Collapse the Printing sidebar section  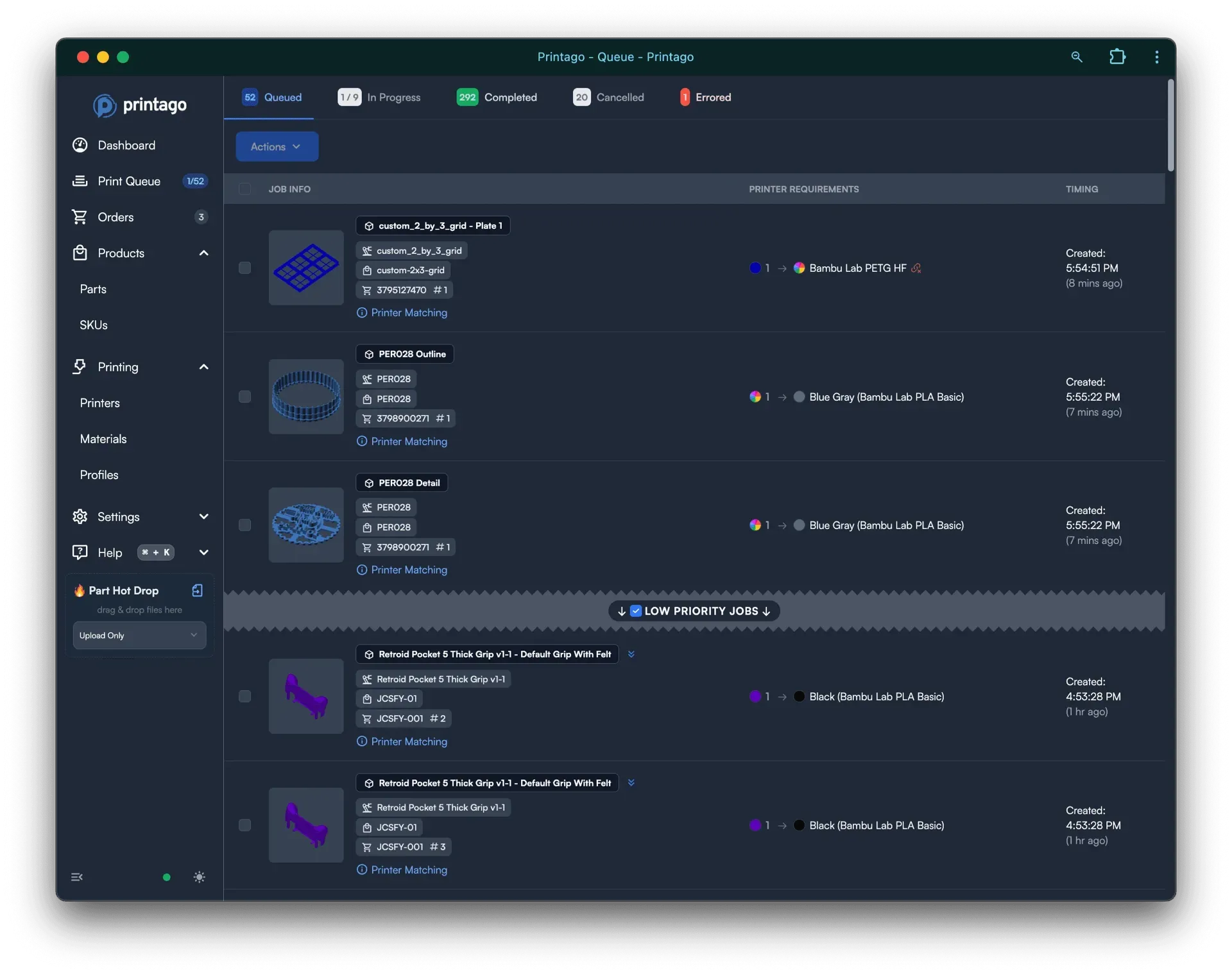[x=203, y=367]
